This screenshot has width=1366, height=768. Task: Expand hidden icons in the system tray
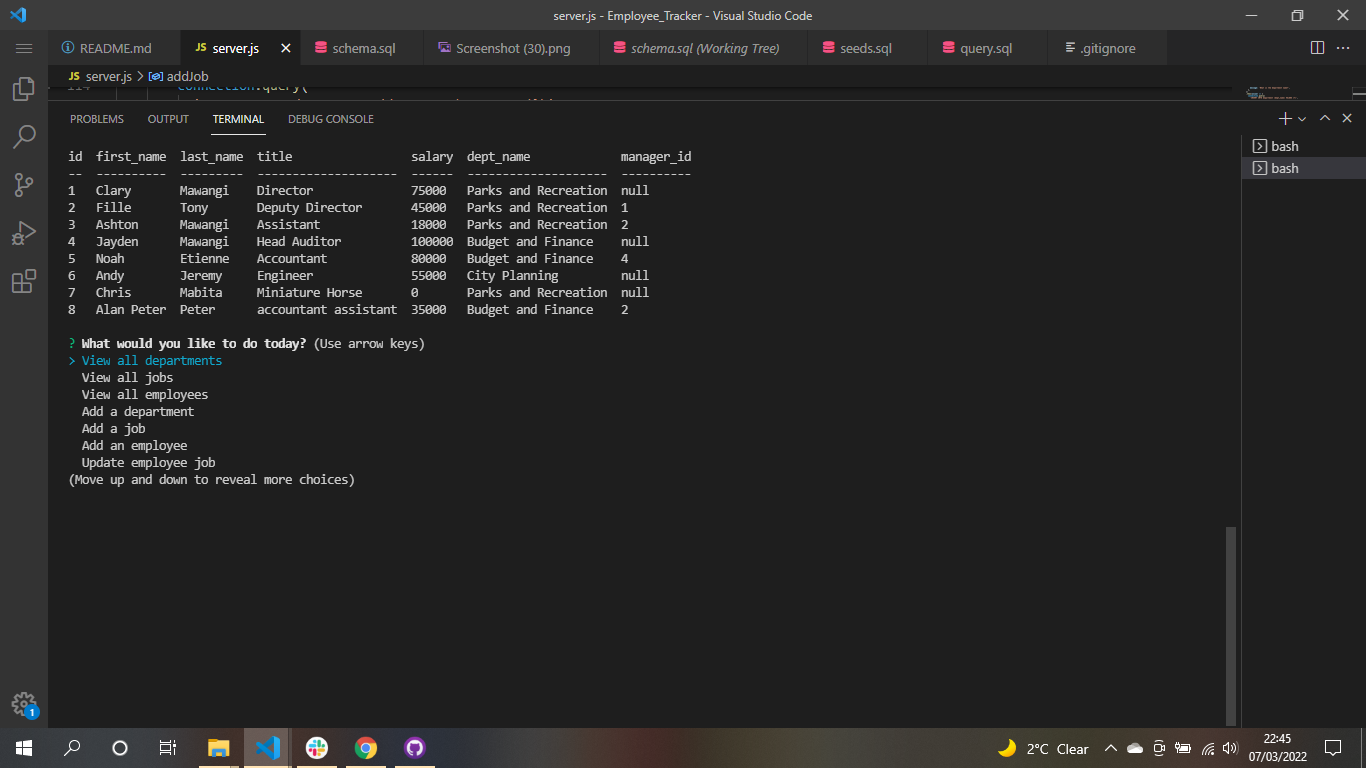coord(1110,747)
